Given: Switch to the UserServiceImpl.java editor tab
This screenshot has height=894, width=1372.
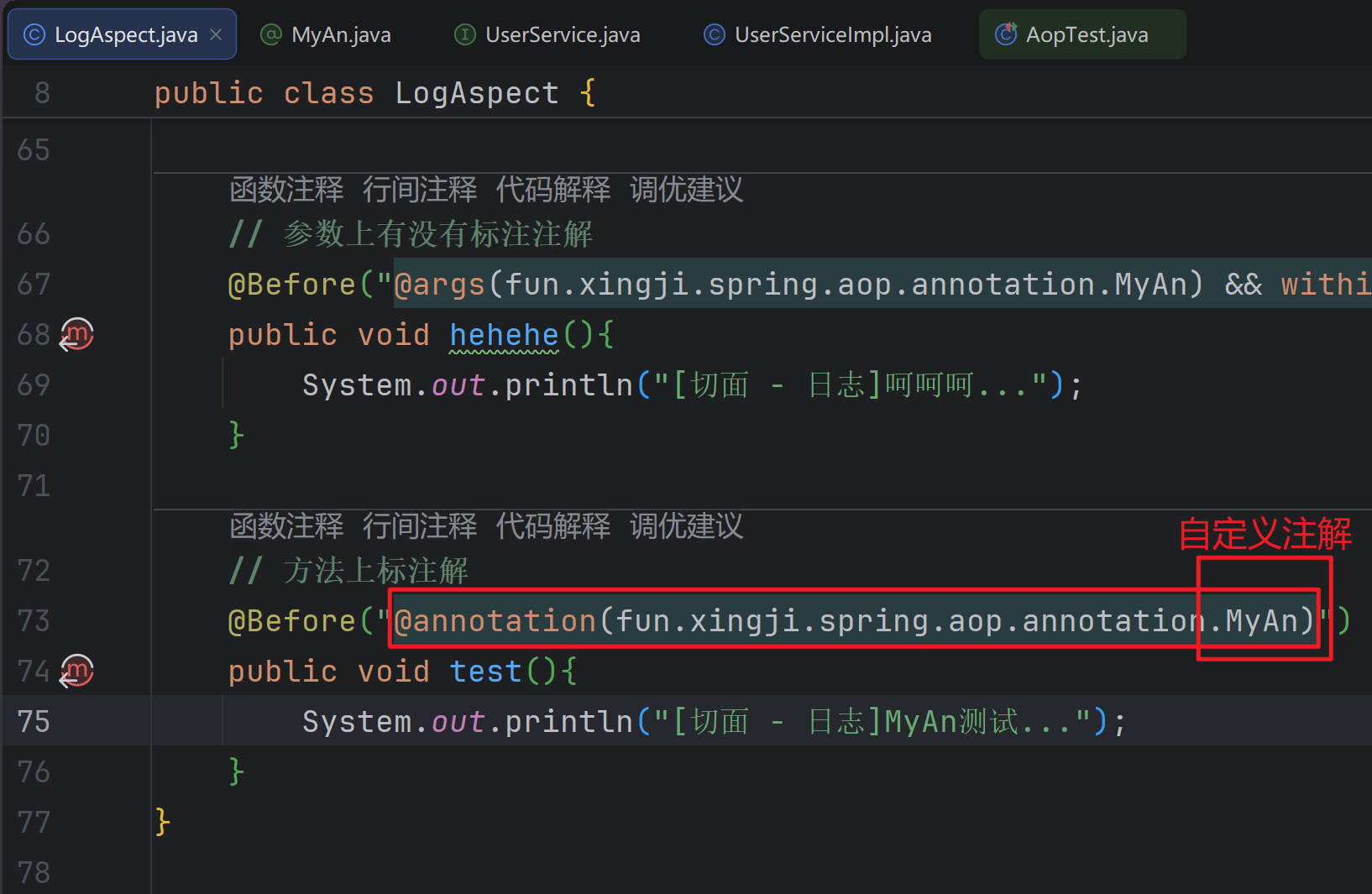Looking at the screenshot, I should point(832,35).
